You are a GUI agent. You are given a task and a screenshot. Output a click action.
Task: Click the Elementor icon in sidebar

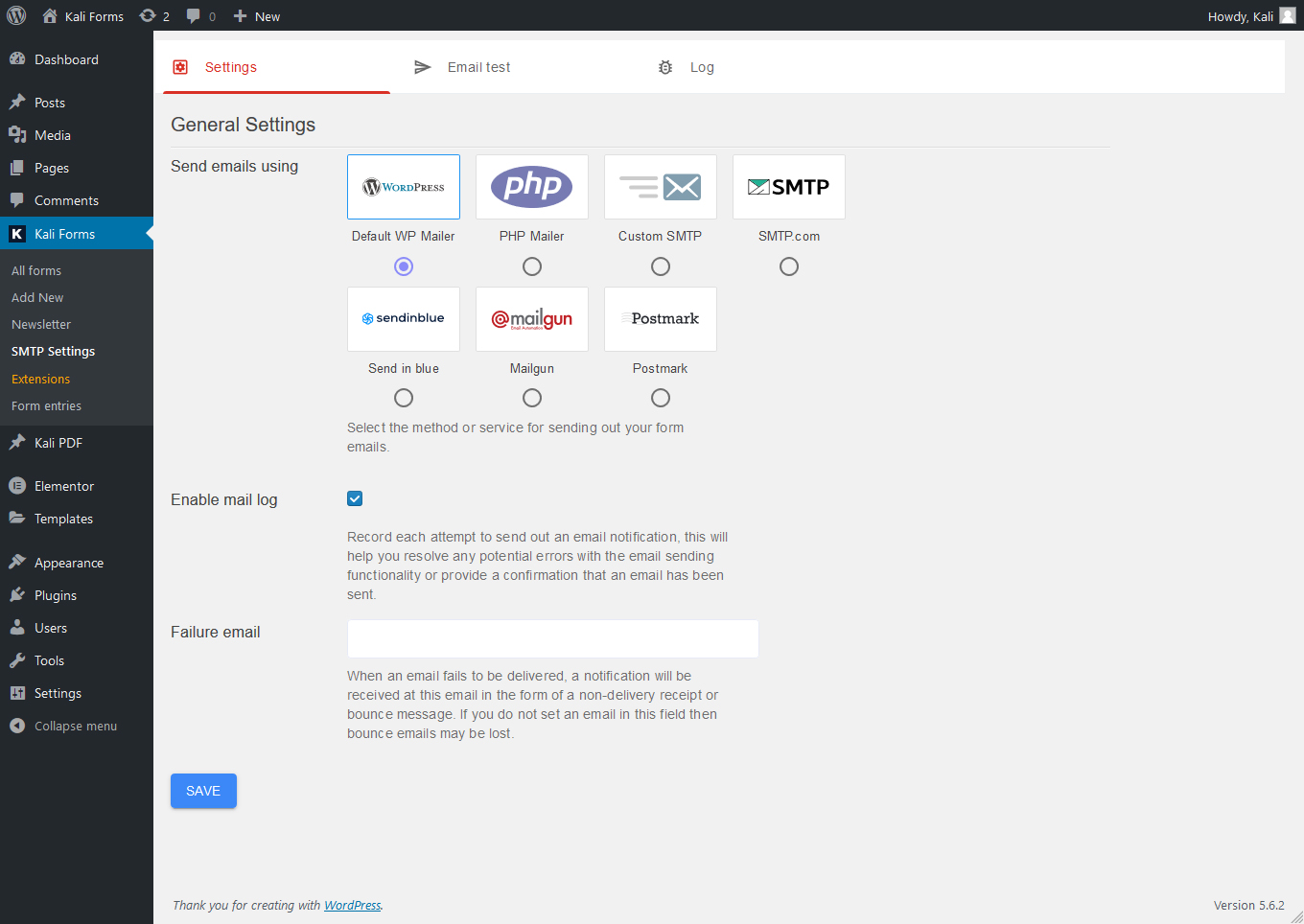click(x=17, y=485)
